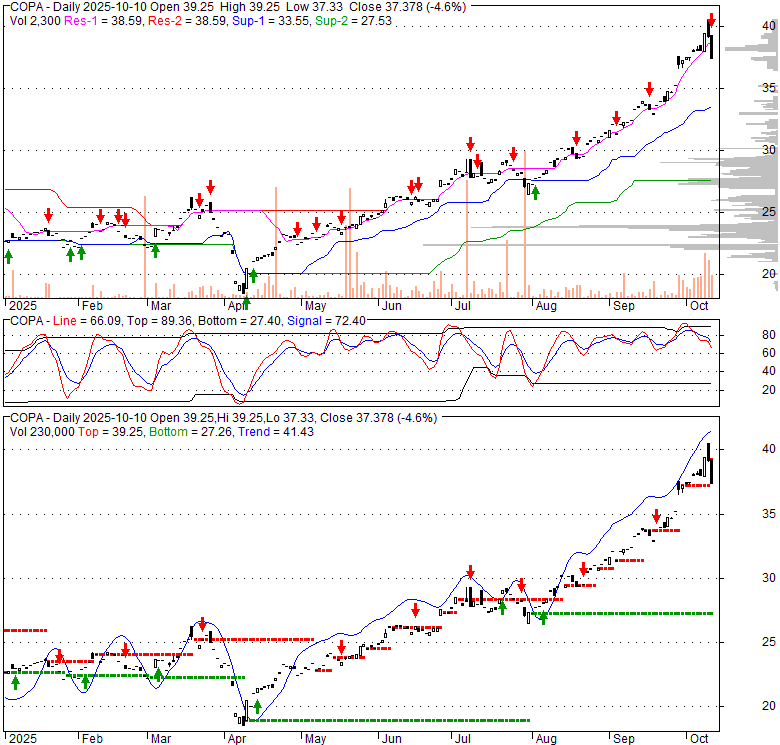Screen dimensions: 780x745
Task: Click the green arrow at the start of January in the top chart
Action: pos(9,256)
